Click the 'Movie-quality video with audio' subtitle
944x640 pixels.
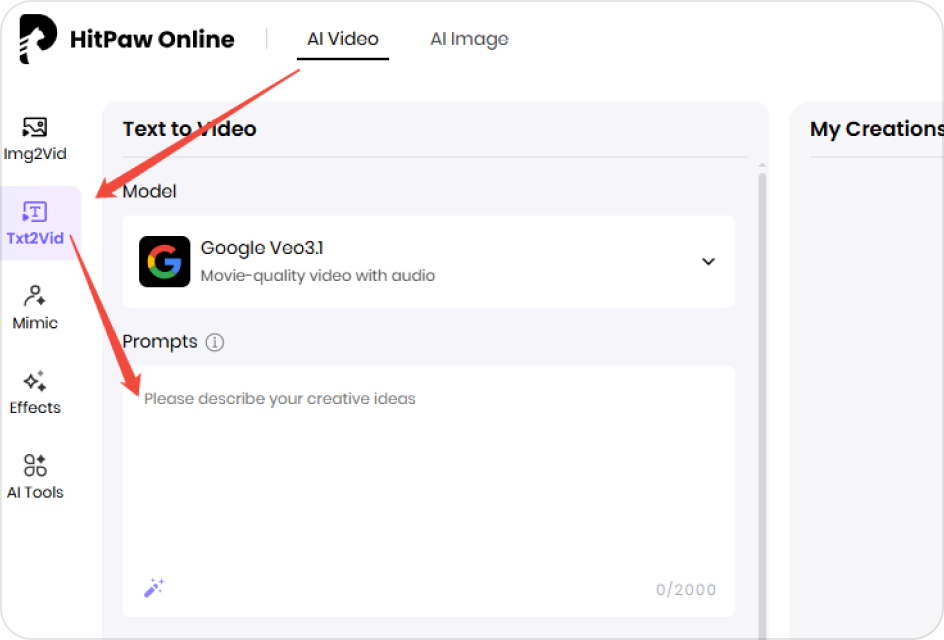coord(317,276)
